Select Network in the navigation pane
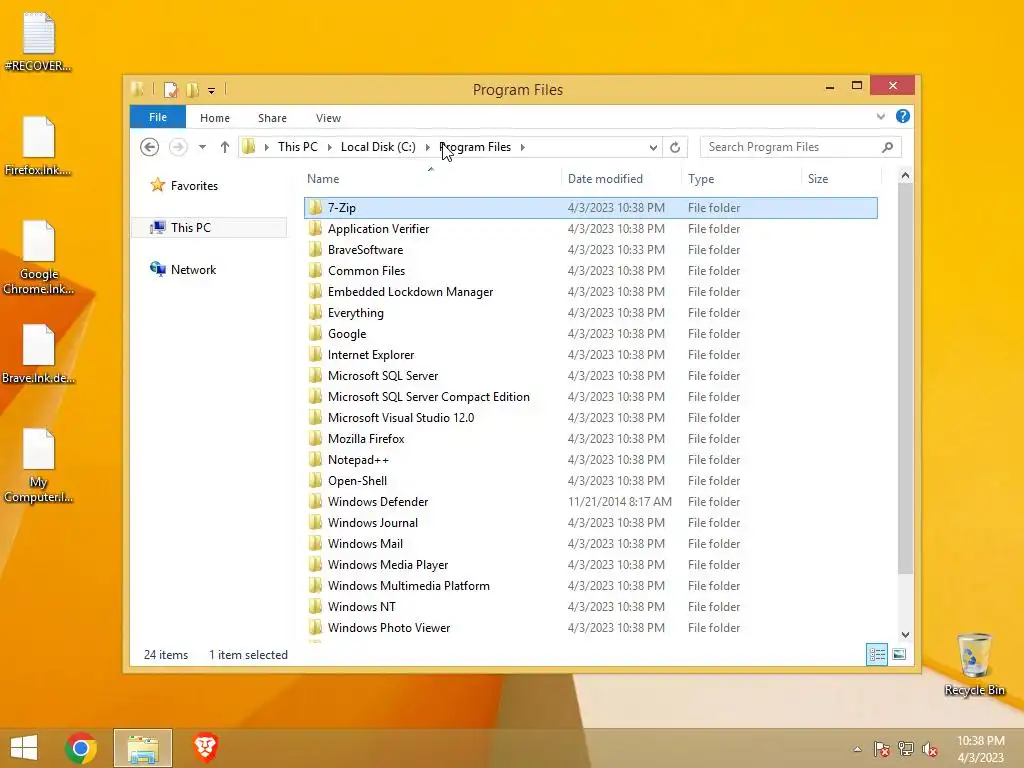 coord(193,270)
